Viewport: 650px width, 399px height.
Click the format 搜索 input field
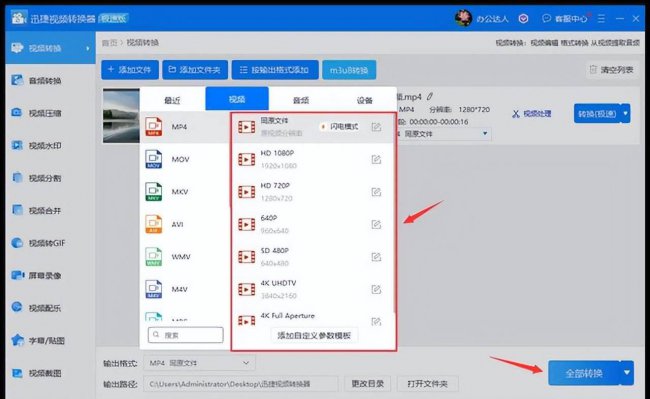[x=185, y=335]
